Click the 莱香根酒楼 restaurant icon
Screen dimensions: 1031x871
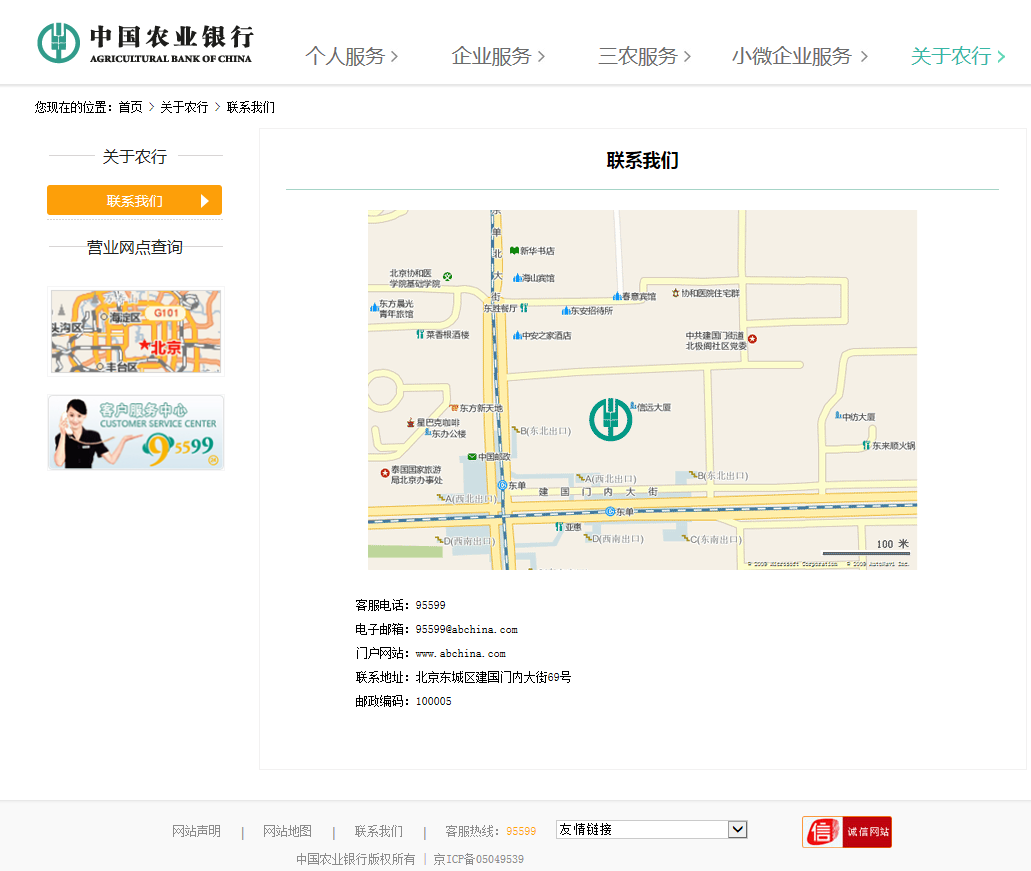click(x=420, y=335)
